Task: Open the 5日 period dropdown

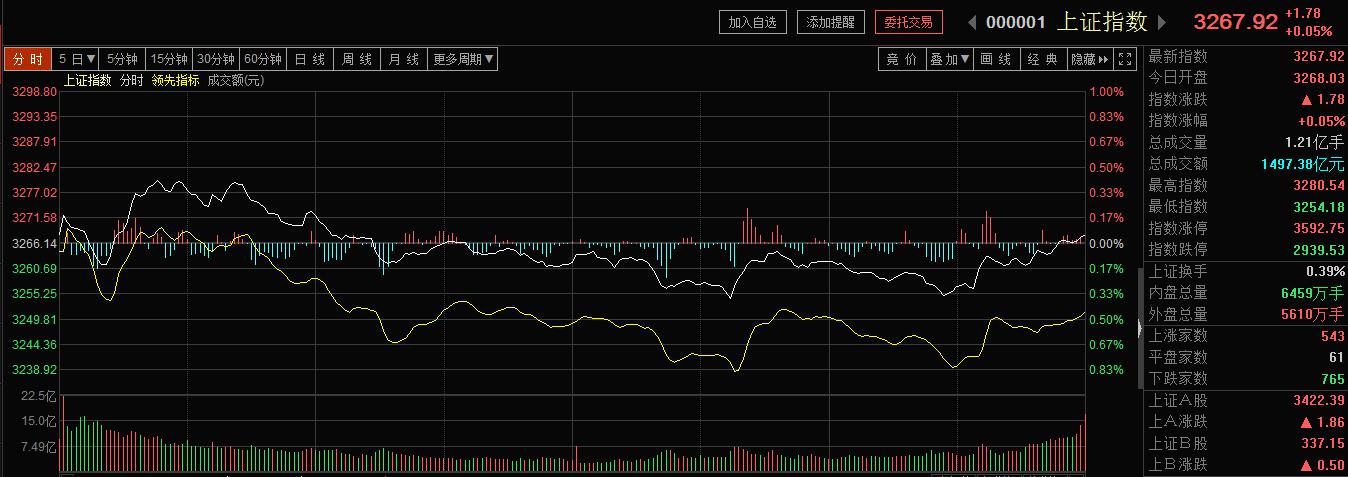Action: point(76,59)
